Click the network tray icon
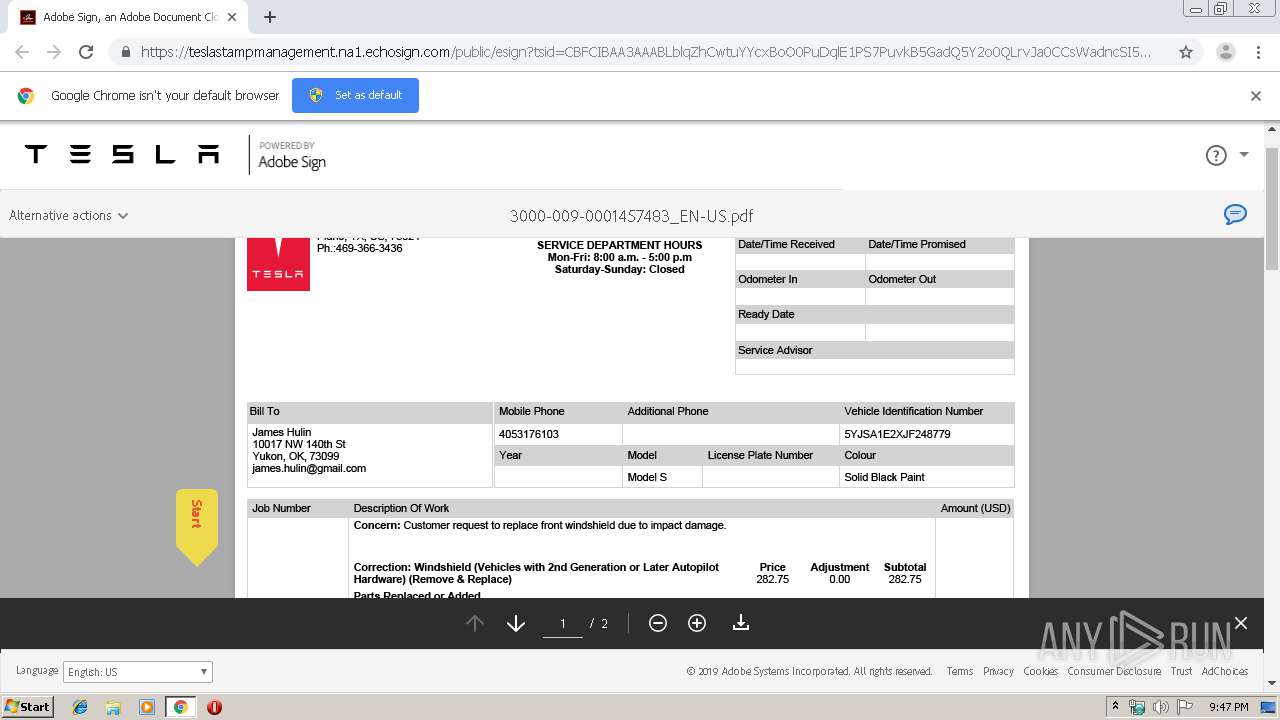 pos(1138,707)
